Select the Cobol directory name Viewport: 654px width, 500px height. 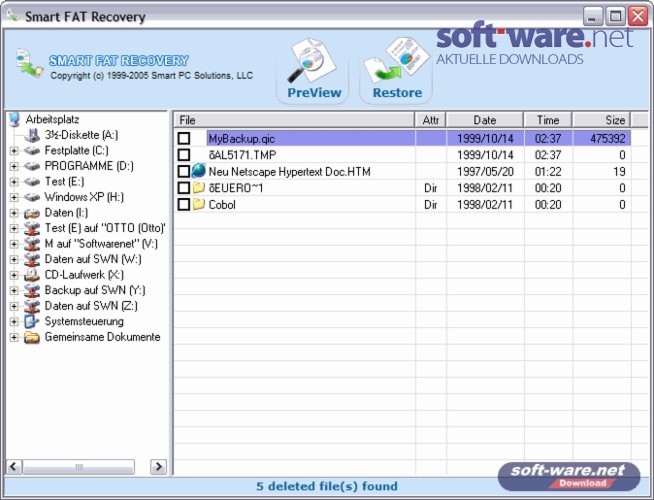point(222,205)
